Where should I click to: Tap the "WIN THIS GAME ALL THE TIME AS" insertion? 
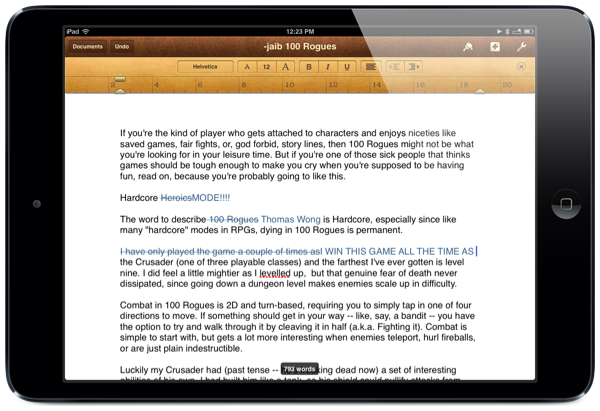coord(399,251)
